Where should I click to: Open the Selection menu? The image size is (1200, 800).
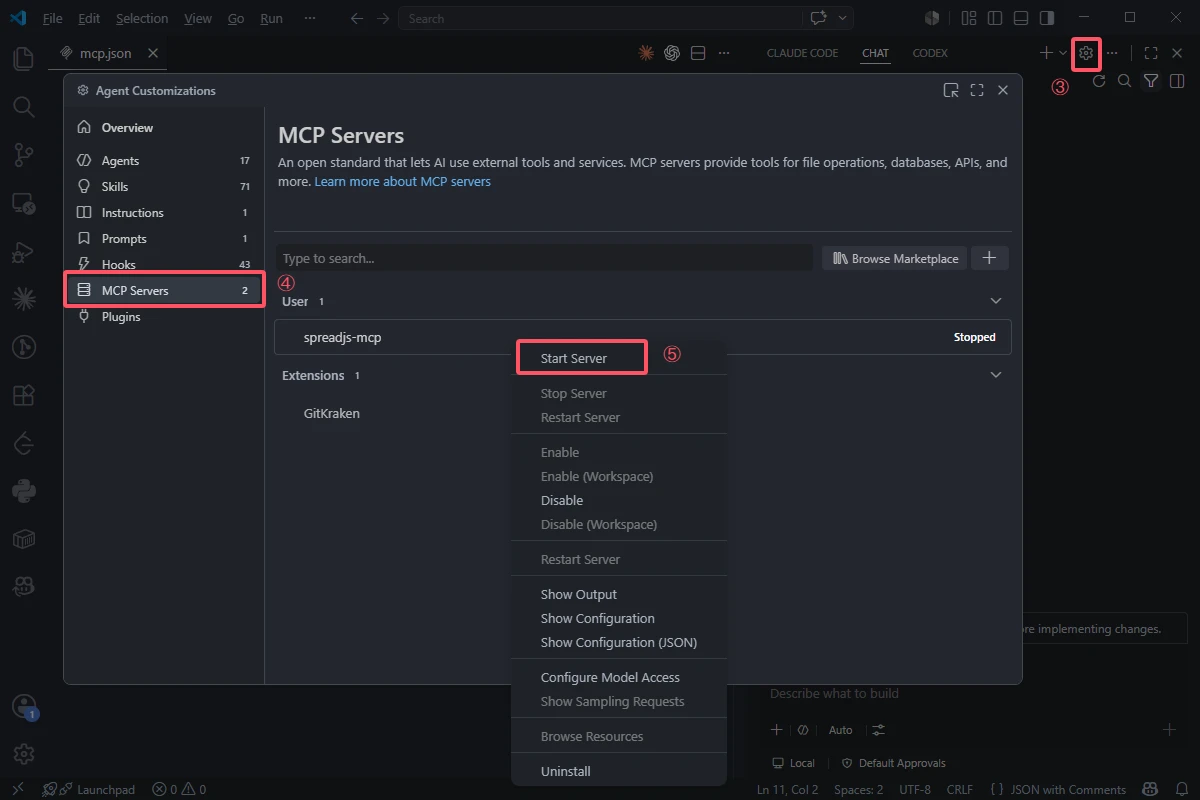(x=142, y=18)
